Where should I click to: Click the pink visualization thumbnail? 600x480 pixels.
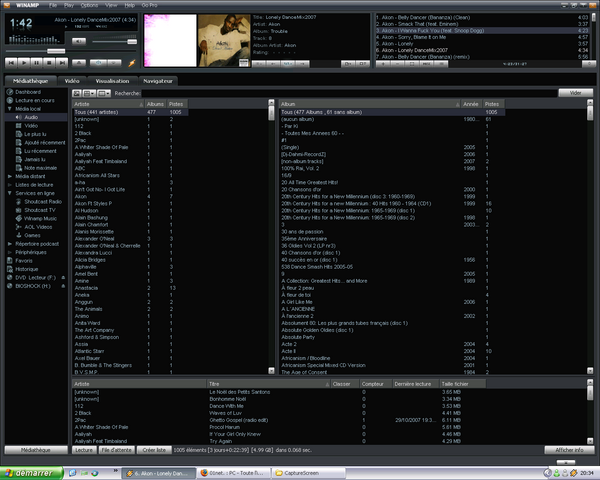(x=170, y=41)
